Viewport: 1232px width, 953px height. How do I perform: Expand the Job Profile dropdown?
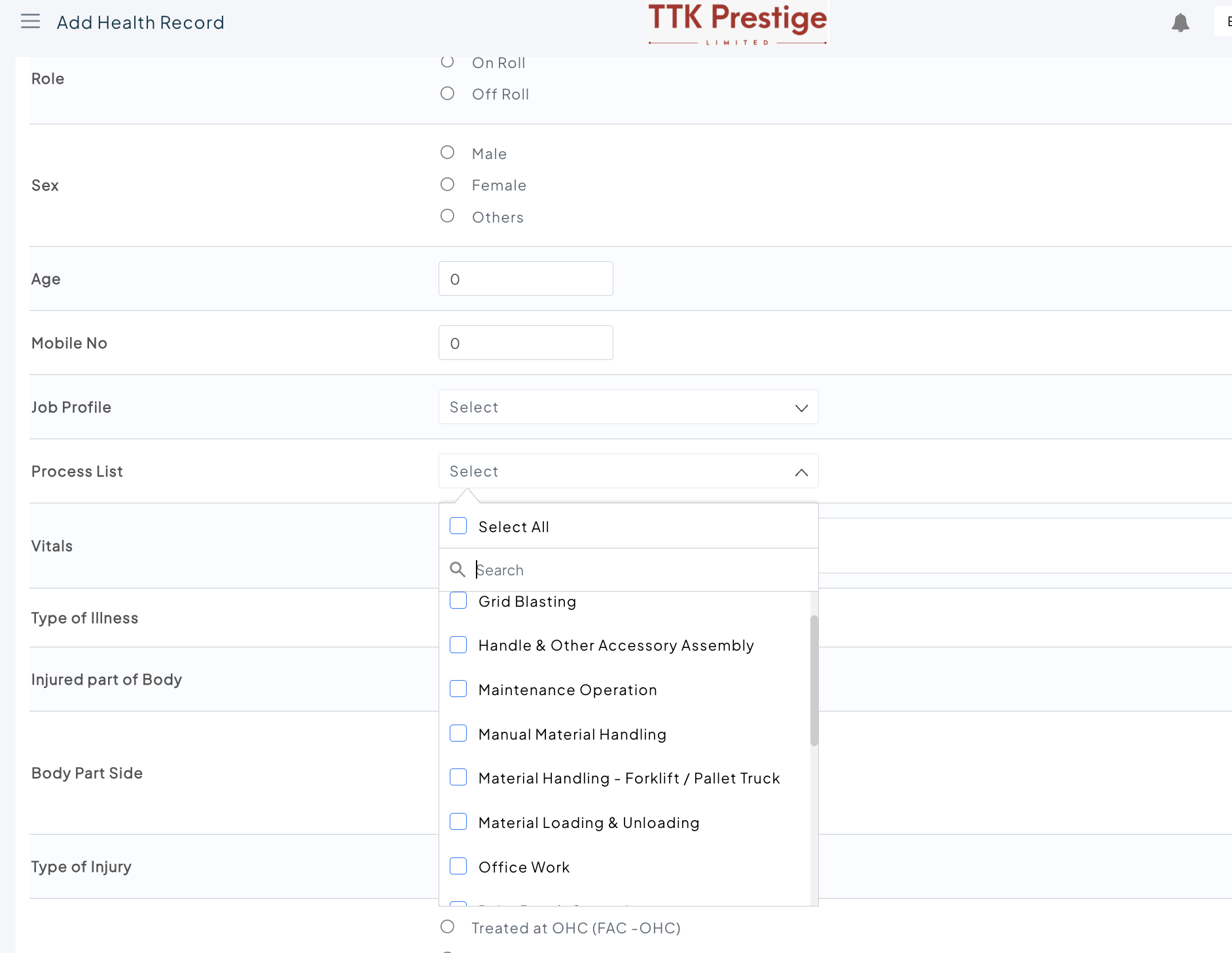point(628,407)
